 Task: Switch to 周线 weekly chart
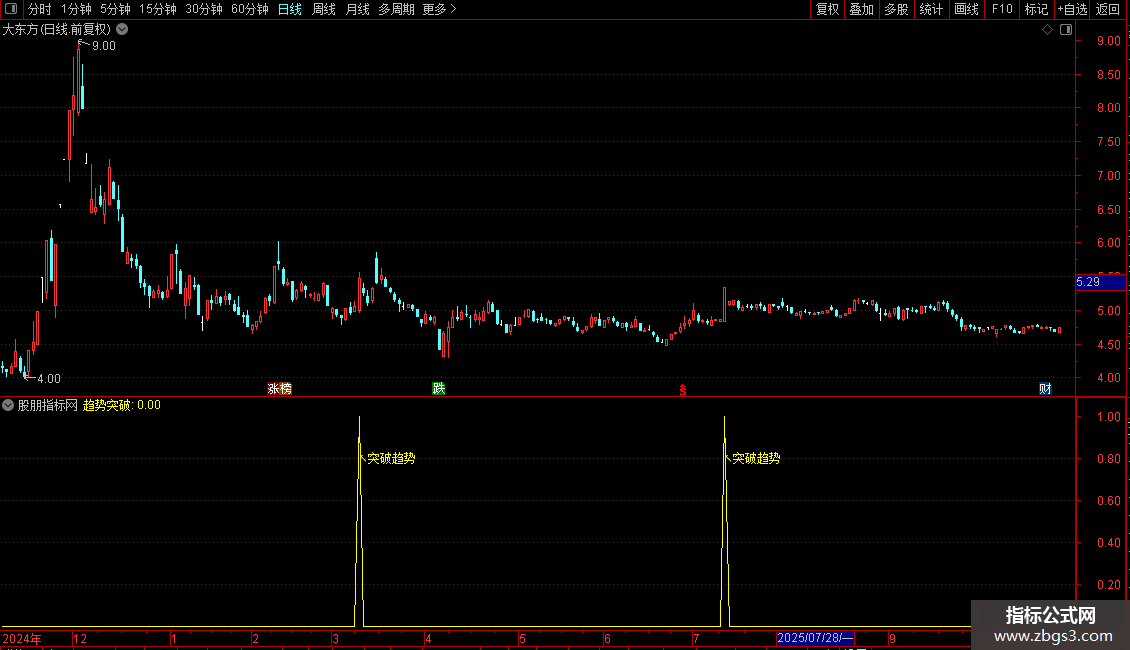coord(324,9)
